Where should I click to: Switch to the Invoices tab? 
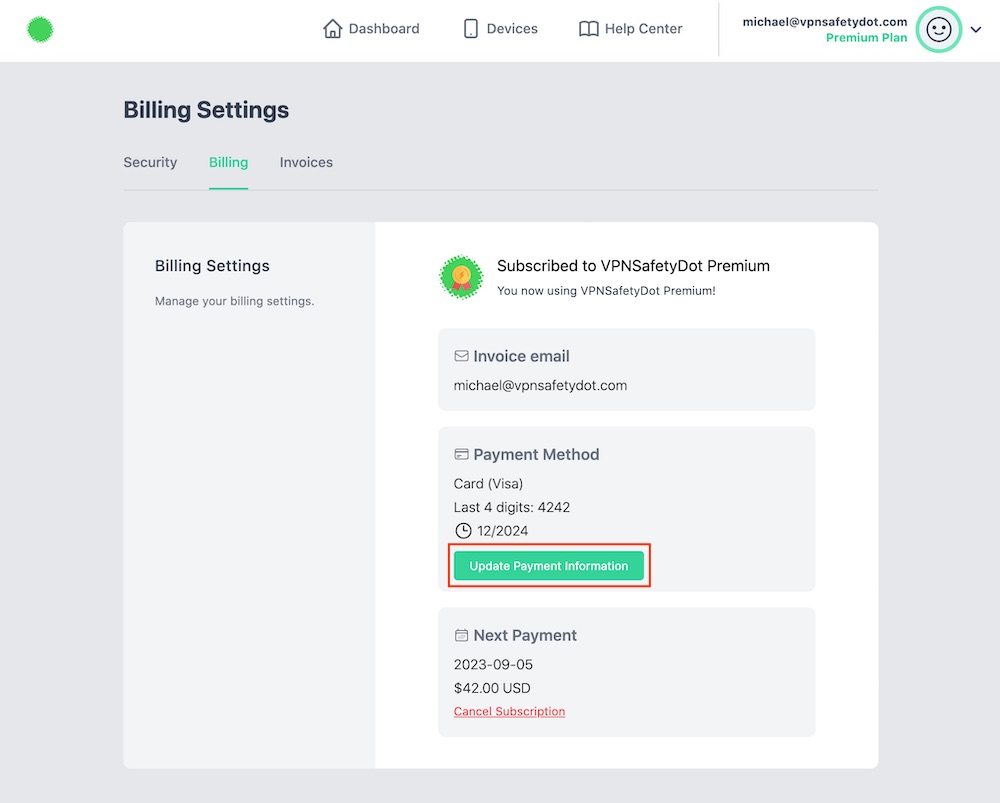[306, 163]
